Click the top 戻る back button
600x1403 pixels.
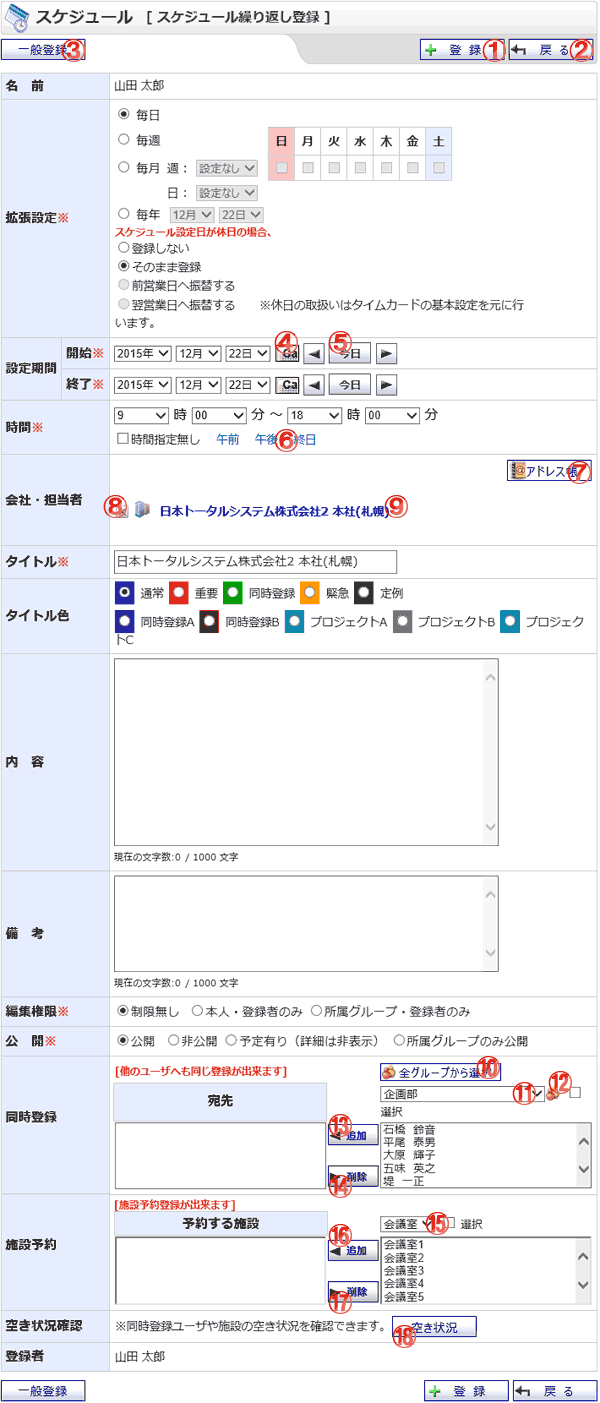[x=550, y=50]
